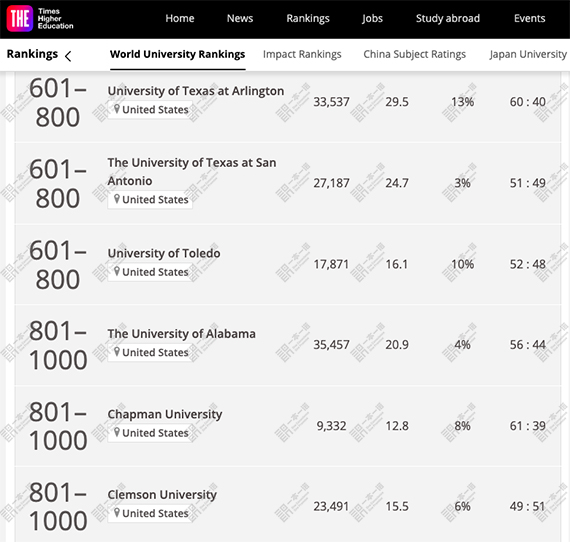Click location pin icon under Texas at Arlington

117,109
